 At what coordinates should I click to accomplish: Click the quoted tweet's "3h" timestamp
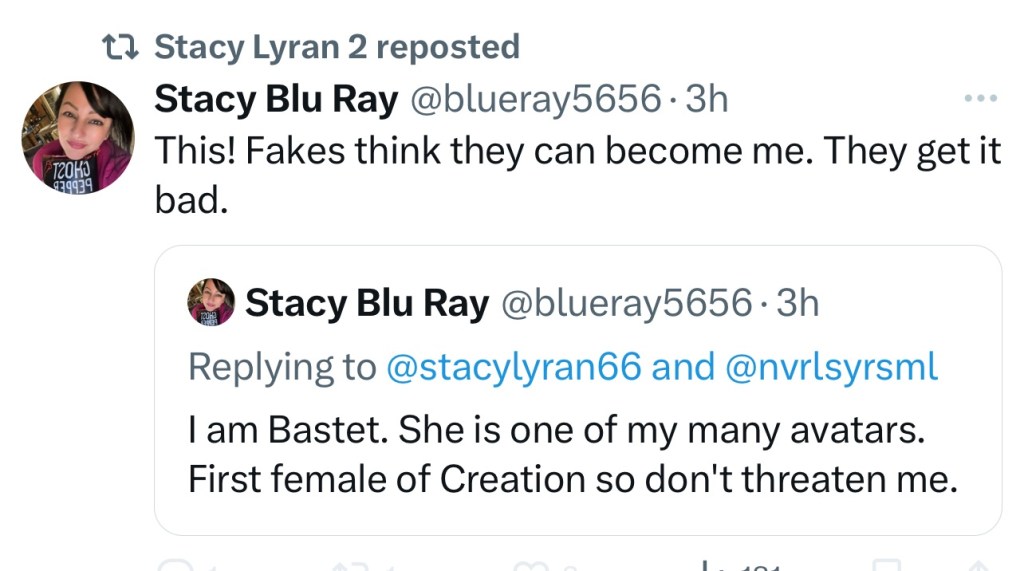[797, 303]
